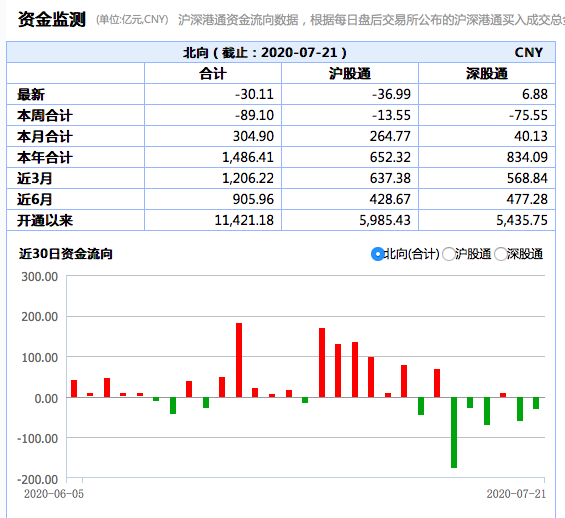Click the 2020-06-05 axis date label
This screenshot has height=518, width=565.
click(54, 494)
